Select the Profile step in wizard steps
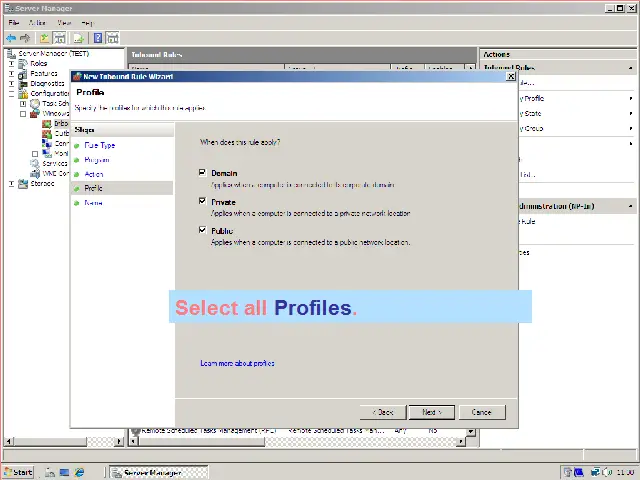 click(122, 188)
